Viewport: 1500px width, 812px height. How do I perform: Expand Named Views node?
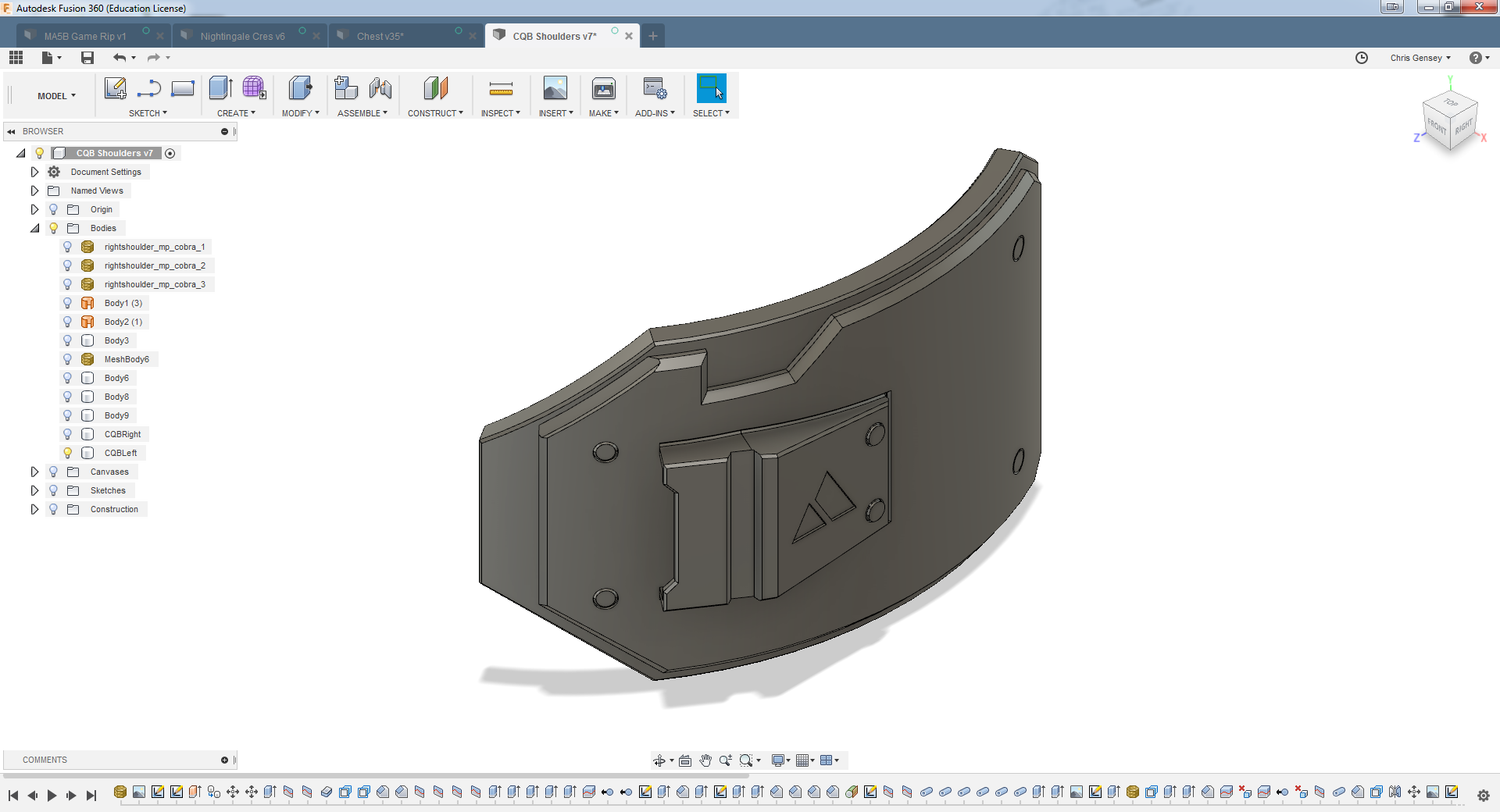(34, 191)
